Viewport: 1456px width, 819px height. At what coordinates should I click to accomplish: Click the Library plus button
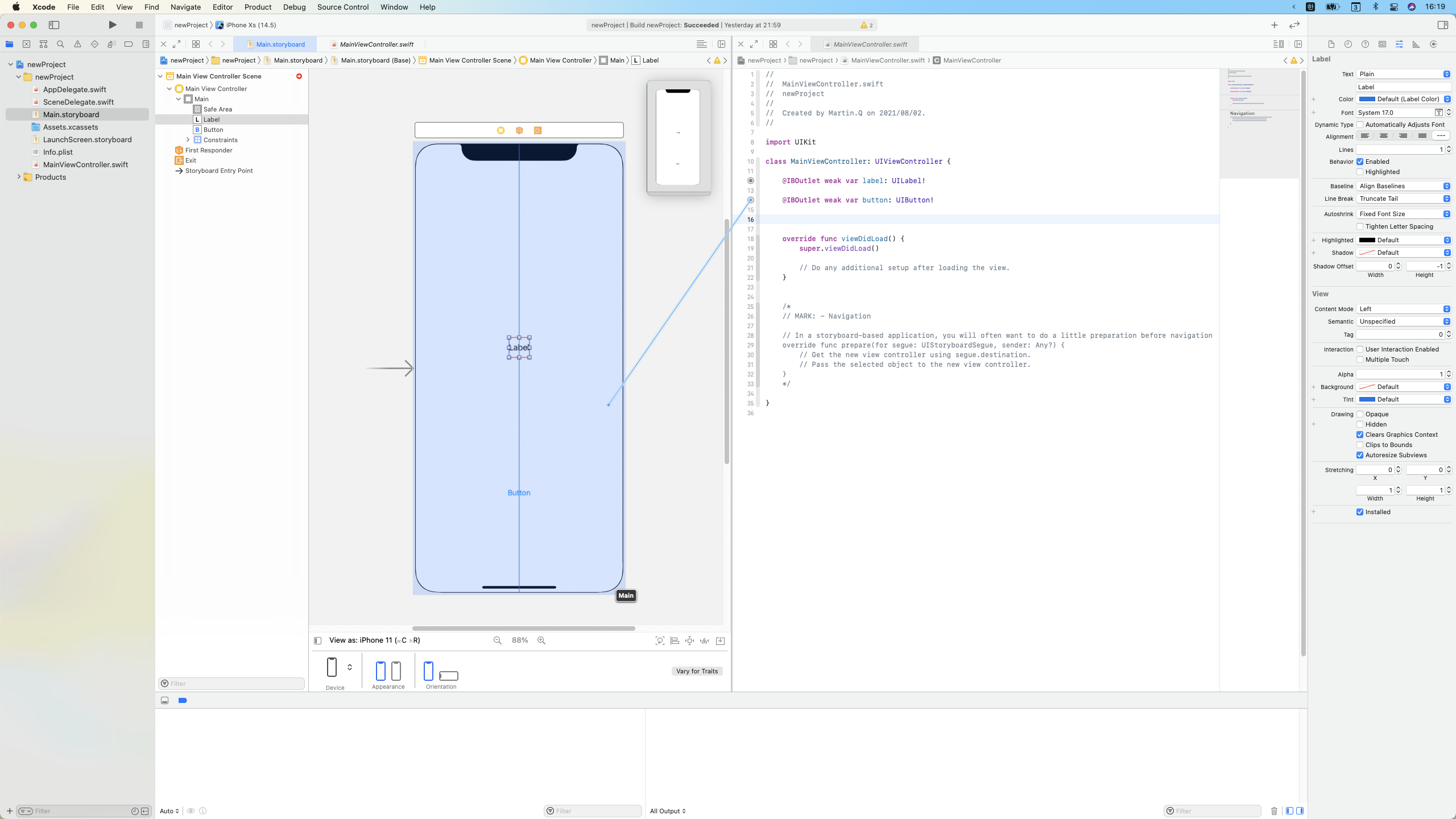[x=1274, y=25]
